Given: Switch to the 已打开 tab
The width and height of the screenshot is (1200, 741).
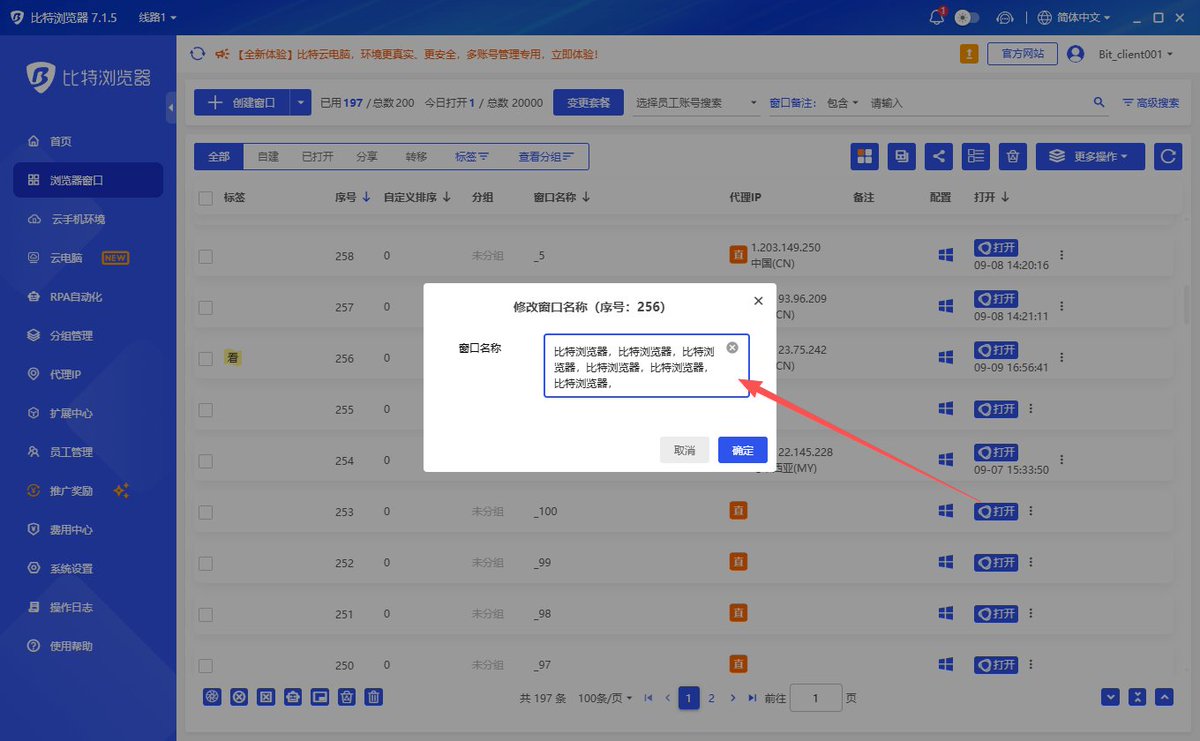Looking at the screenshot, I should [317, 156].
